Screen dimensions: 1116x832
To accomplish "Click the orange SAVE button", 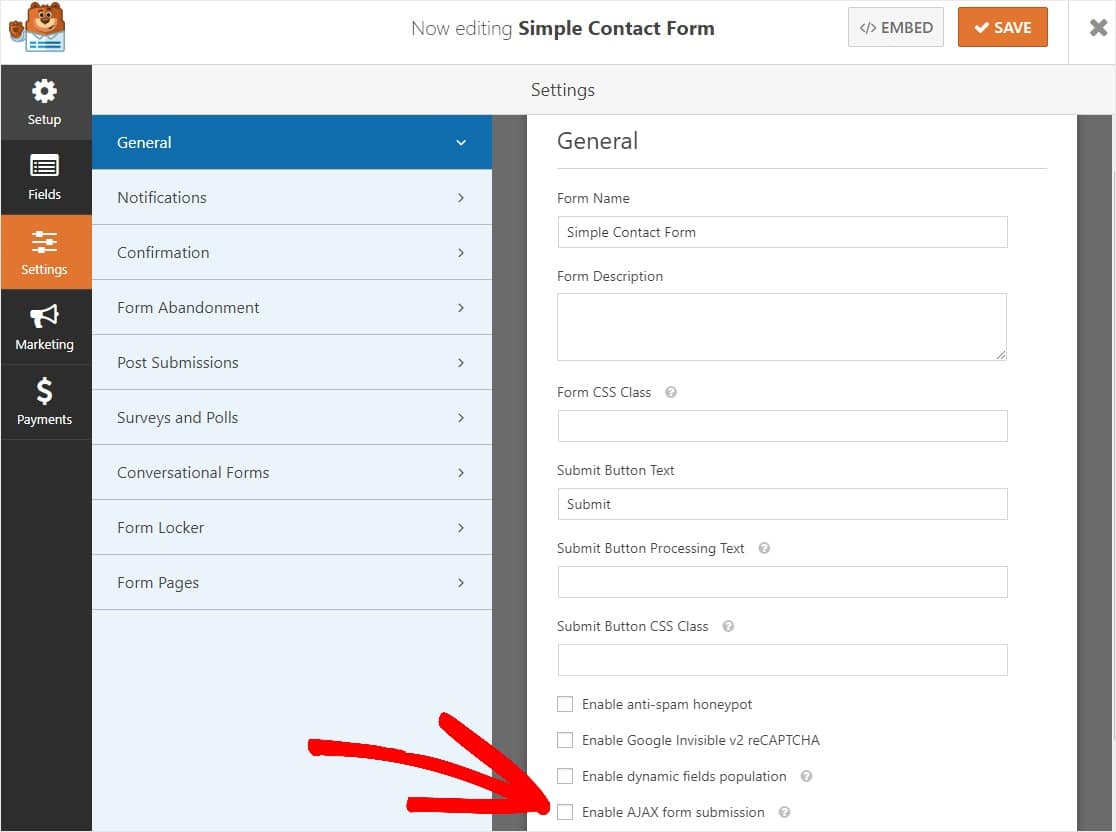I will (x=1002, y=28).
